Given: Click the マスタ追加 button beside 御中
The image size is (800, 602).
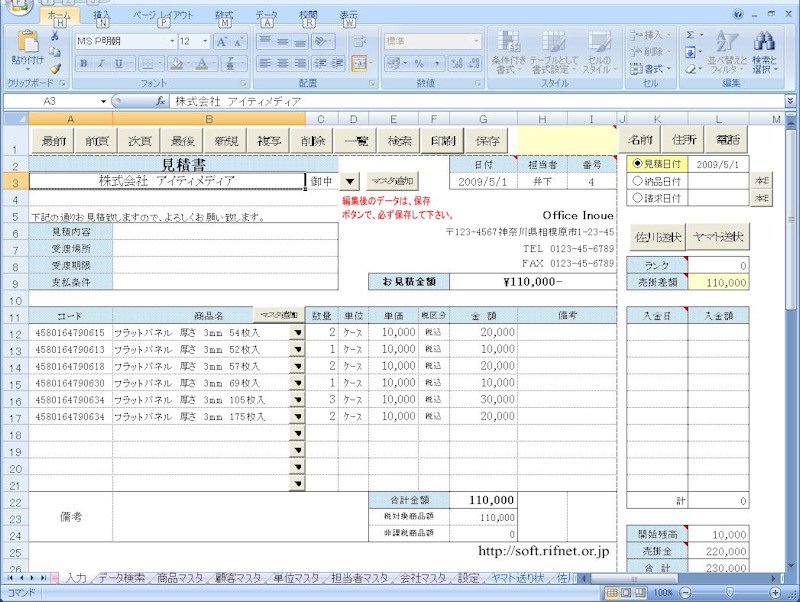Looking at the screenshot, I should (x=392, y=181).
